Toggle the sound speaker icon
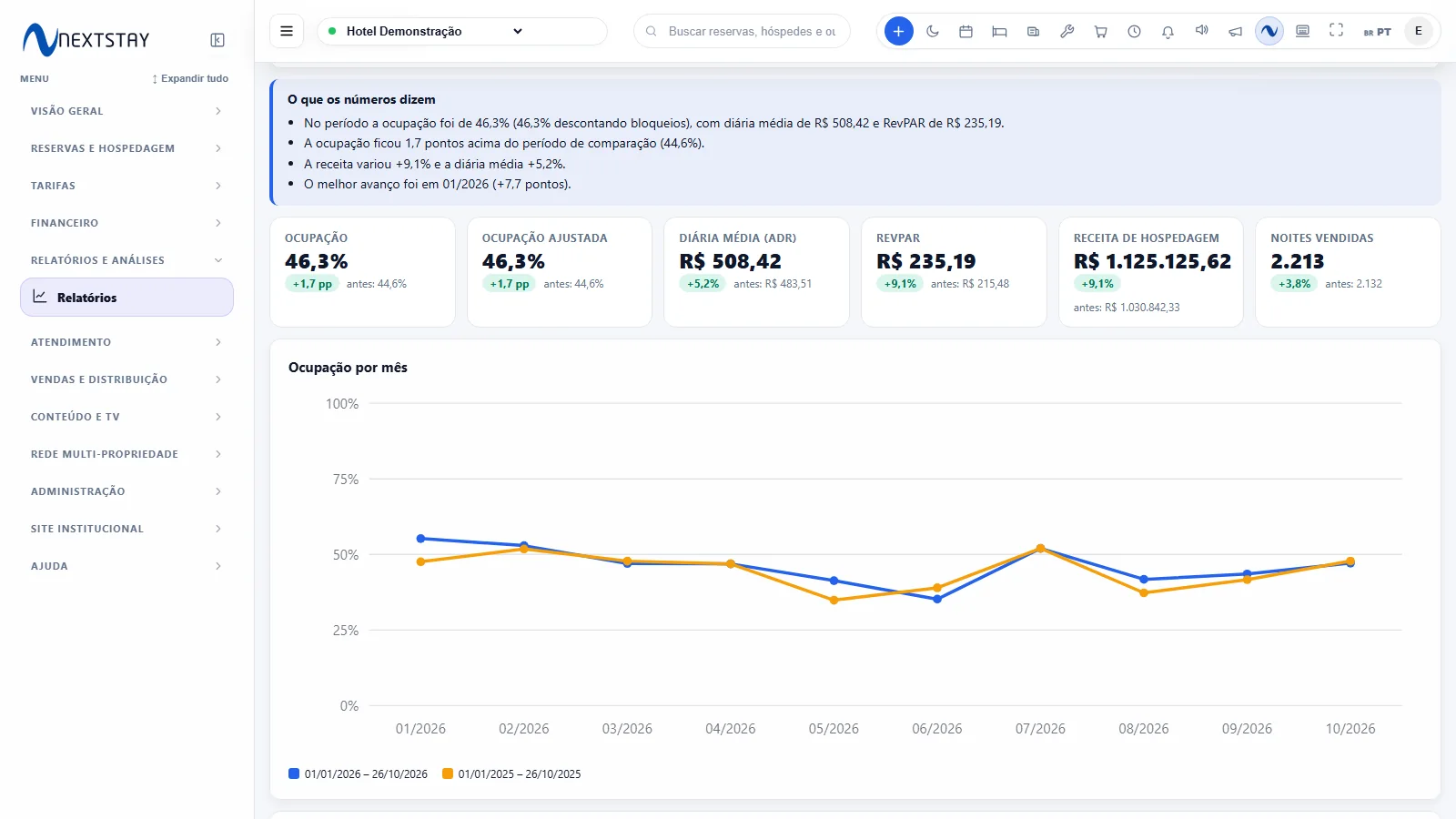The height and width of the screenshot is (819, 1456). (x=1201, y=31)
